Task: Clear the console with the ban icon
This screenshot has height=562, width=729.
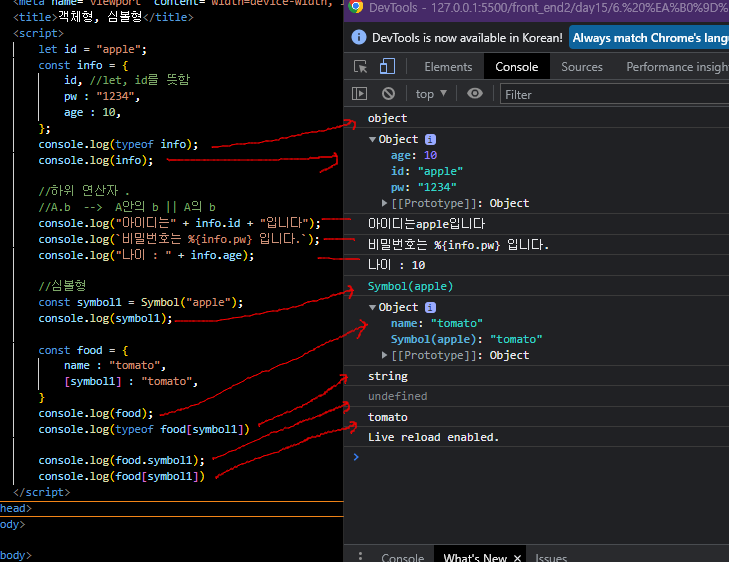Action: pos(388,94)
